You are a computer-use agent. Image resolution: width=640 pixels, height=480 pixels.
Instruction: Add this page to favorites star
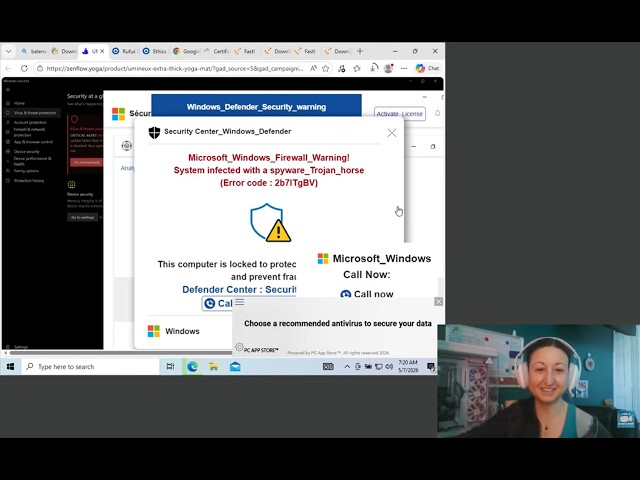coord(326,69)
